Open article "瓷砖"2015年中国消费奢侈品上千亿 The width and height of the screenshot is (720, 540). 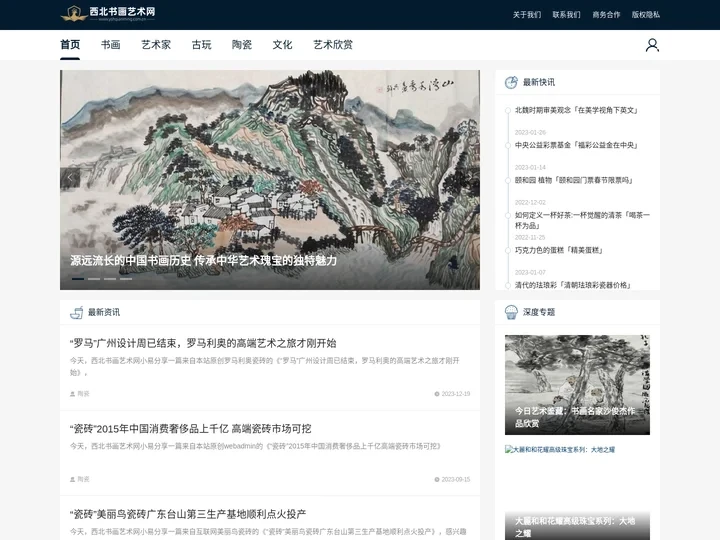click(191, 428)
